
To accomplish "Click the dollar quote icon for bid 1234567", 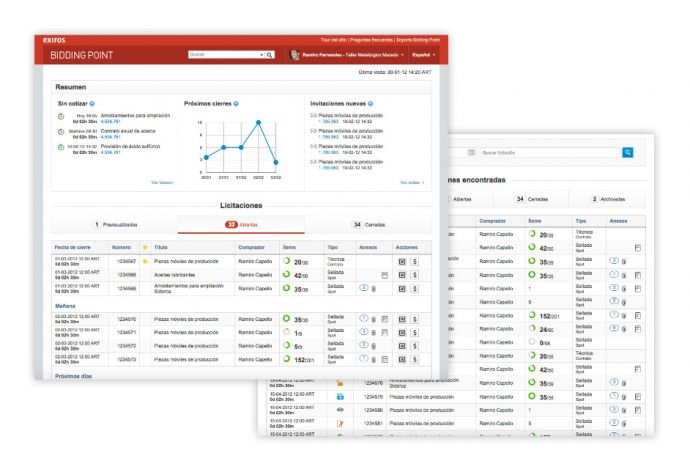I will [x=415, y=261].
